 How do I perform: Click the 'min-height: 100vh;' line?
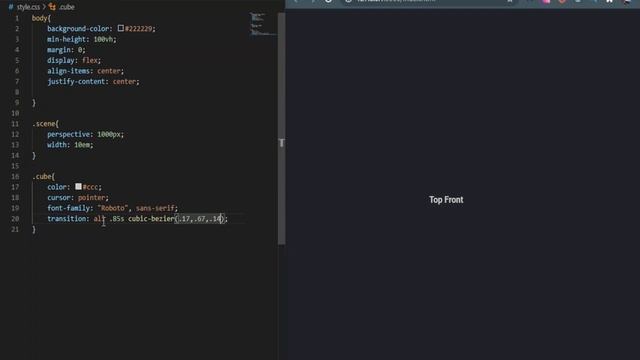82,39
